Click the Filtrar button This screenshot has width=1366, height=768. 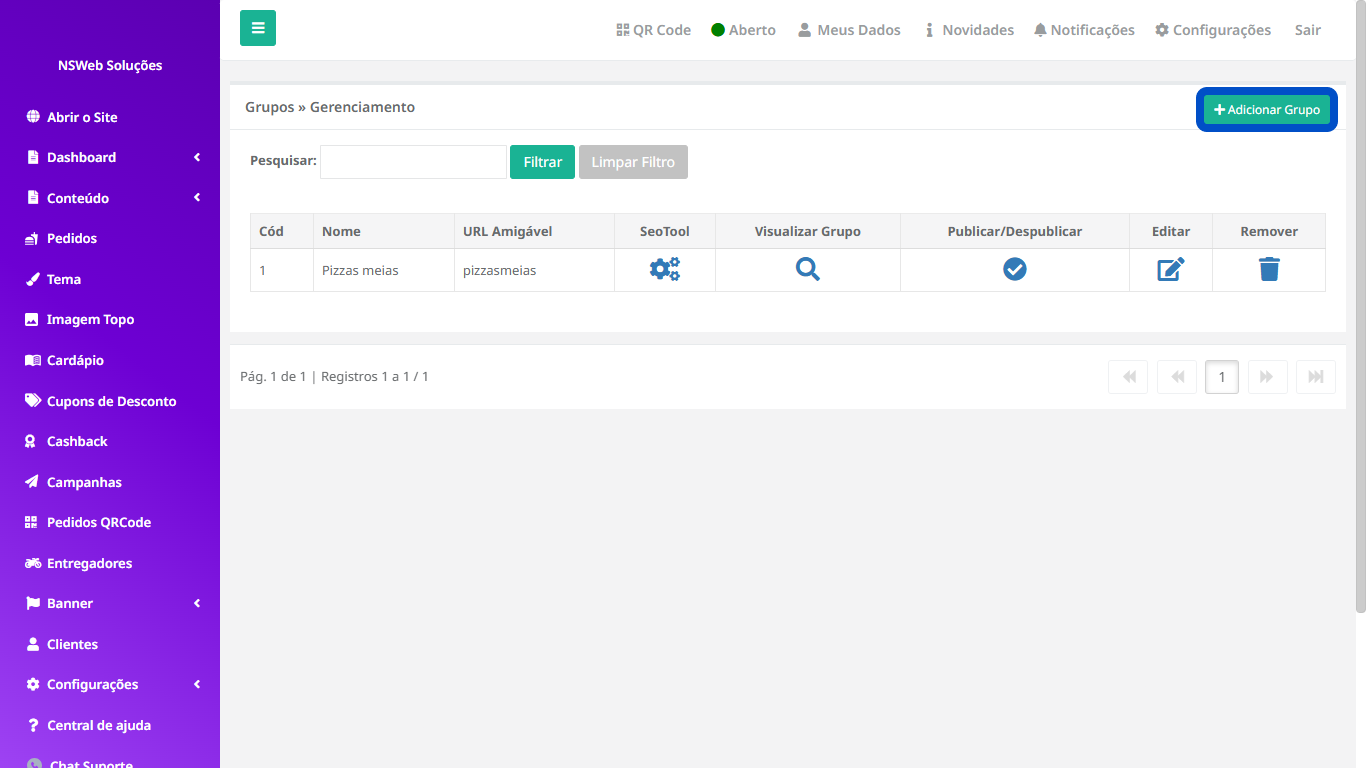[x=542, y=162]
